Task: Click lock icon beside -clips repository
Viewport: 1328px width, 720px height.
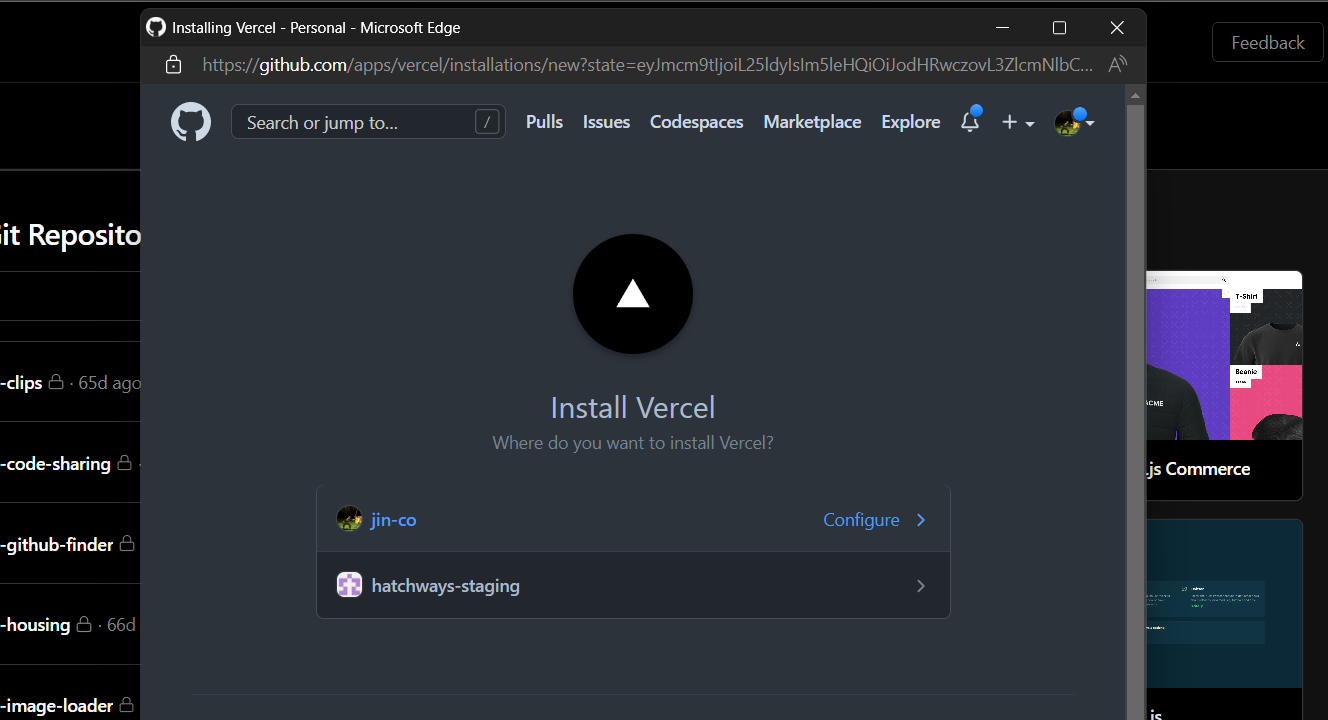Action: click(x=57, y=382)
